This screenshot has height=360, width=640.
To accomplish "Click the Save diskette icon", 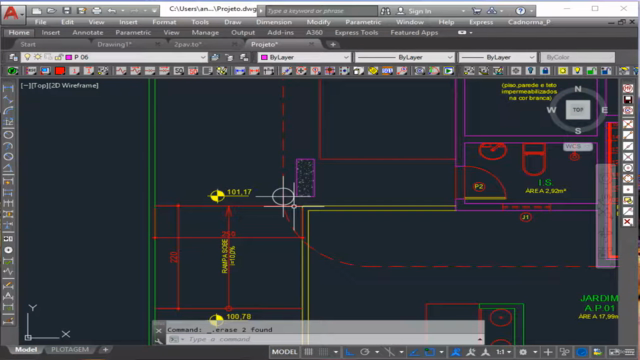I will point(67,11).
